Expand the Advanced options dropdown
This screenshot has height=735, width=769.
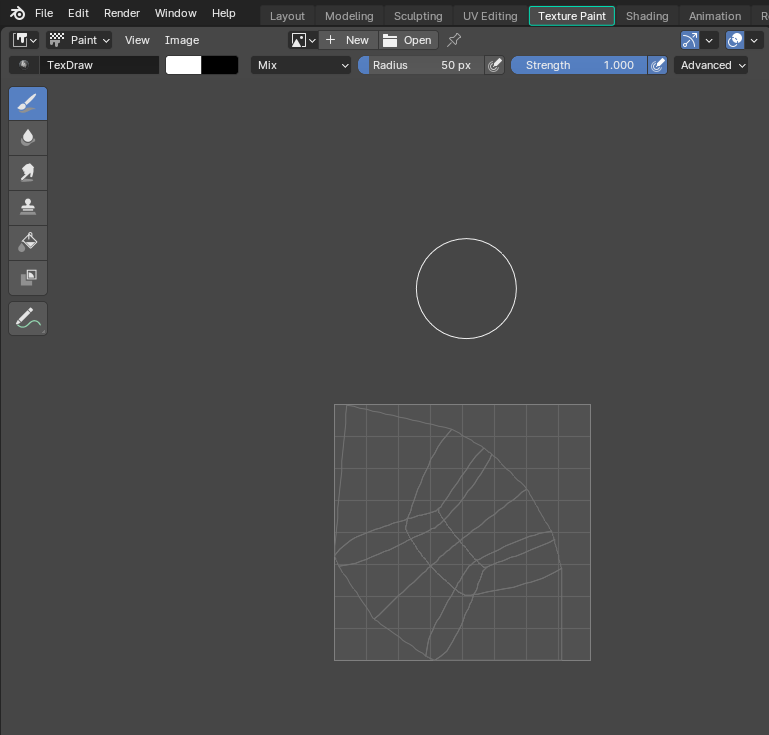pos(711,65)
